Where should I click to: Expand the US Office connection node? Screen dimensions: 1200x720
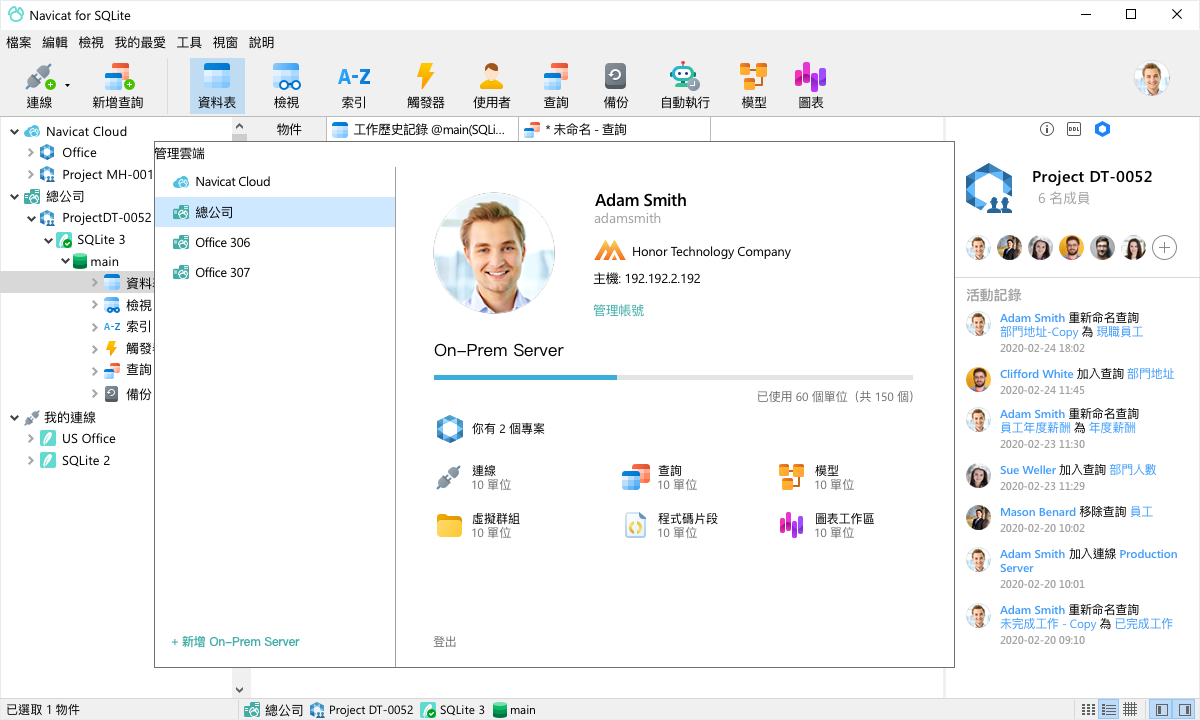[x=30, y=439]
